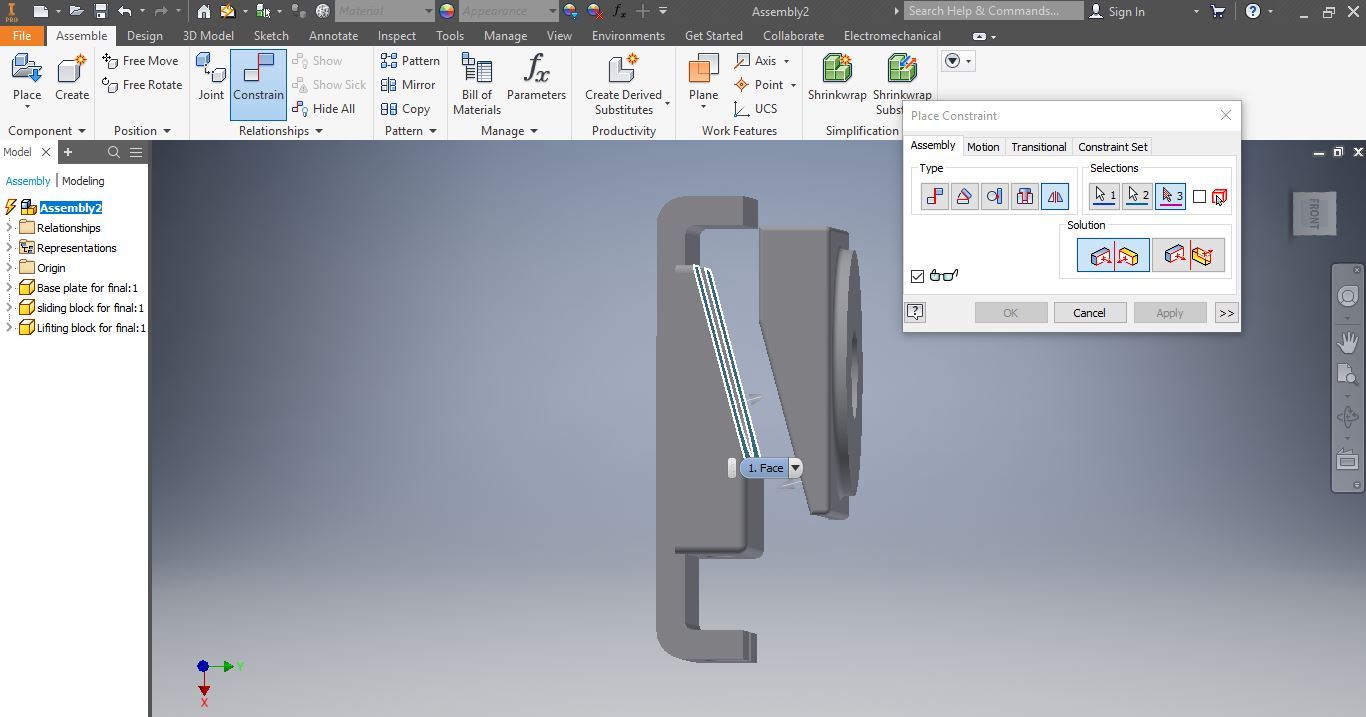Screen dimensions: 1366x717
Task: Switch to Modeling browser view
Action: point(83,181)
